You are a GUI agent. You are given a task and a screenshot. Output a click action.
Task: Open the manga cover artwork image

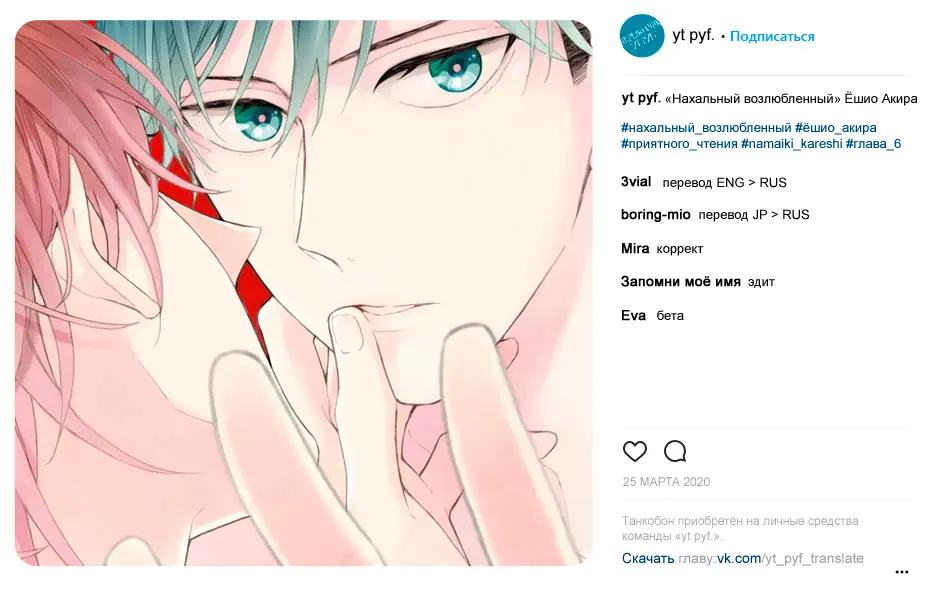tap(303, 293)
